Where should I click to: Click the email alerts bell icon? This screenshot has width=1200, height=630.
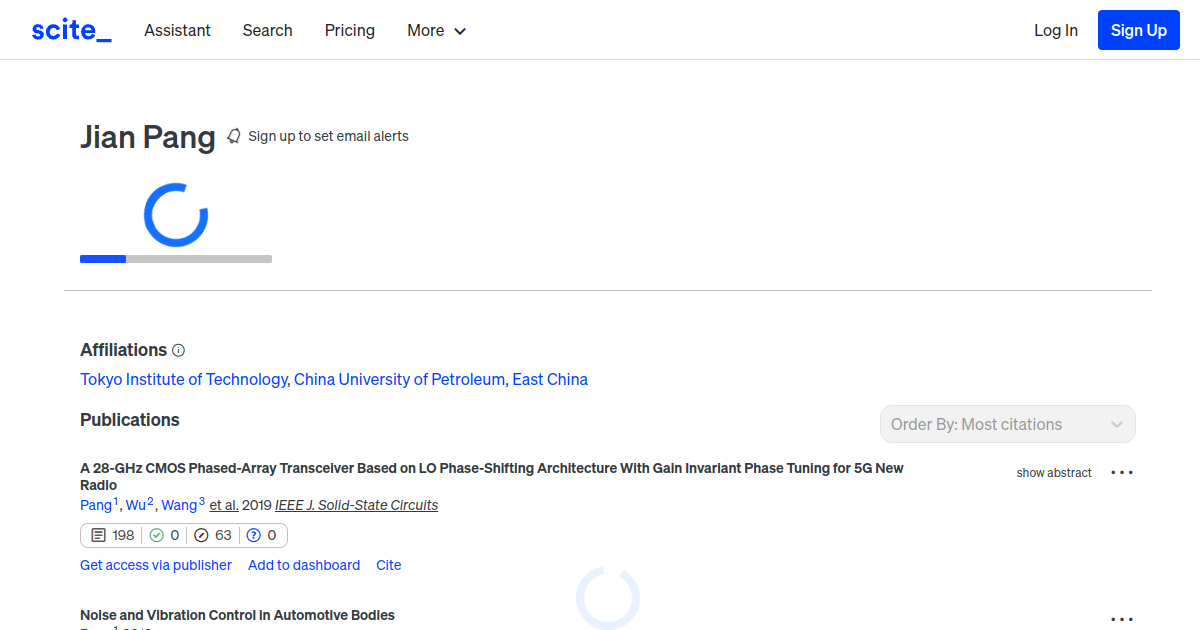click(x=234, y=136)
